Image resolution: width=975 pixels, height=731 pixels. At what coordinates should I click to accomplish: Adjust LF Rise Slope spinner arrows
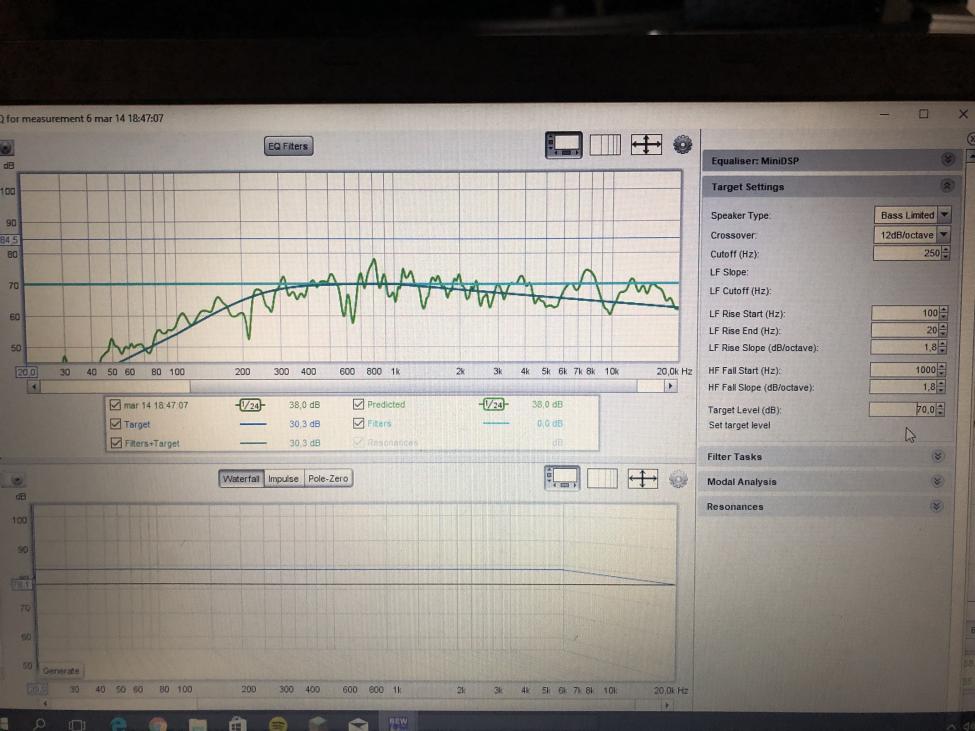click(943, 347)
